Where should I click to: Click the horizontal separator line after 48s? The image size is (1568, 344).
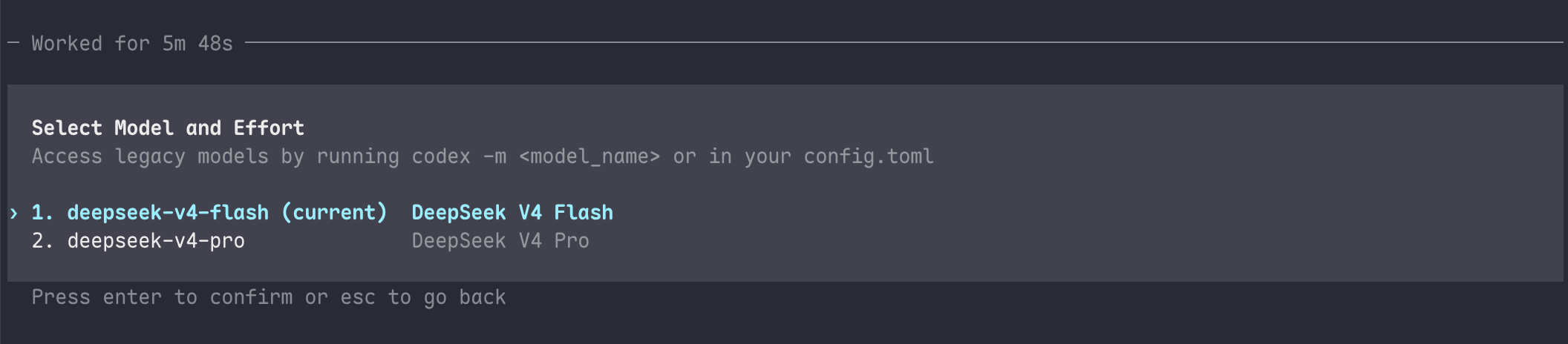(904, 43)
